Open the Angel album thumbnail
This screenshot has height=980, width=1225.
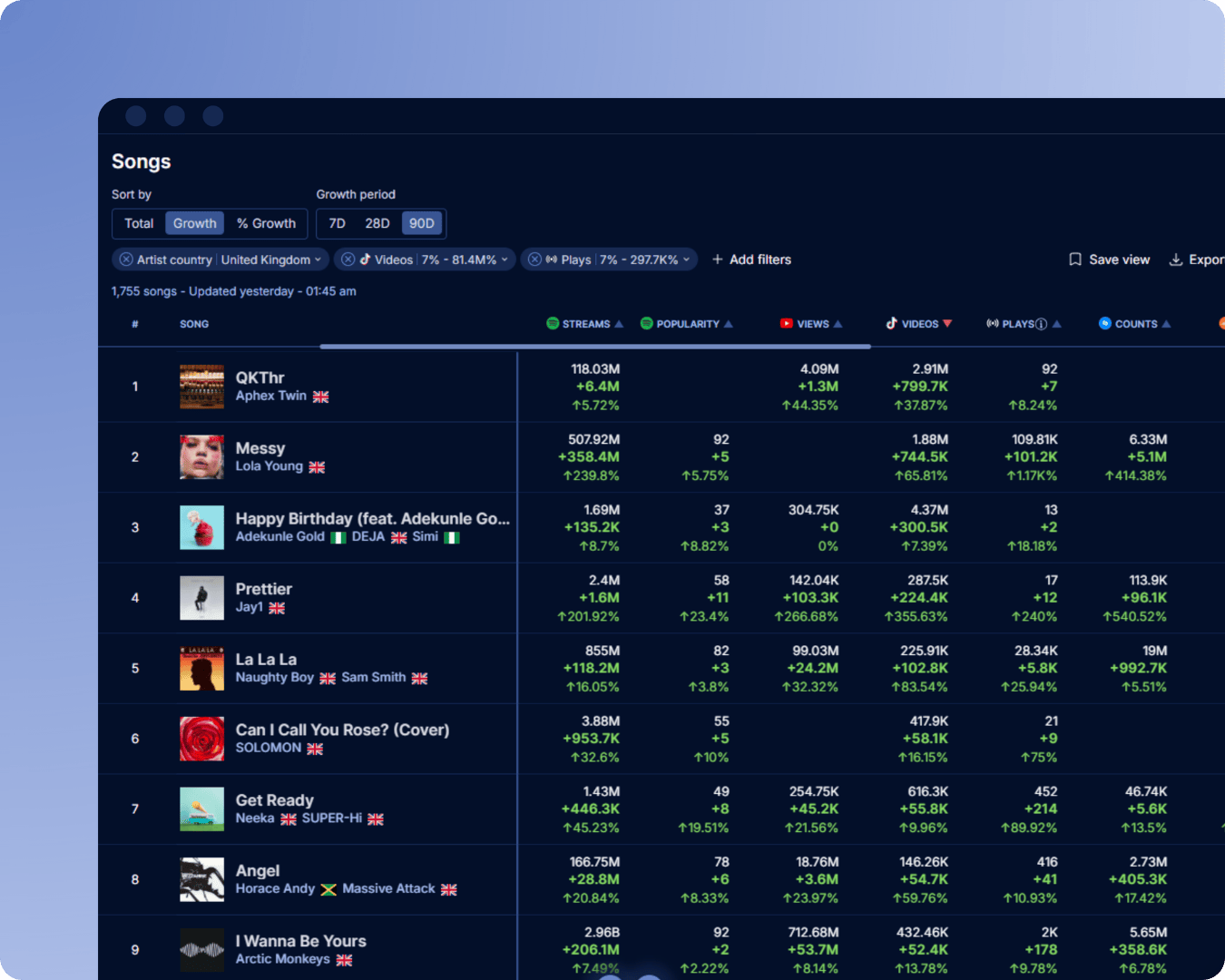click(201, 879)
